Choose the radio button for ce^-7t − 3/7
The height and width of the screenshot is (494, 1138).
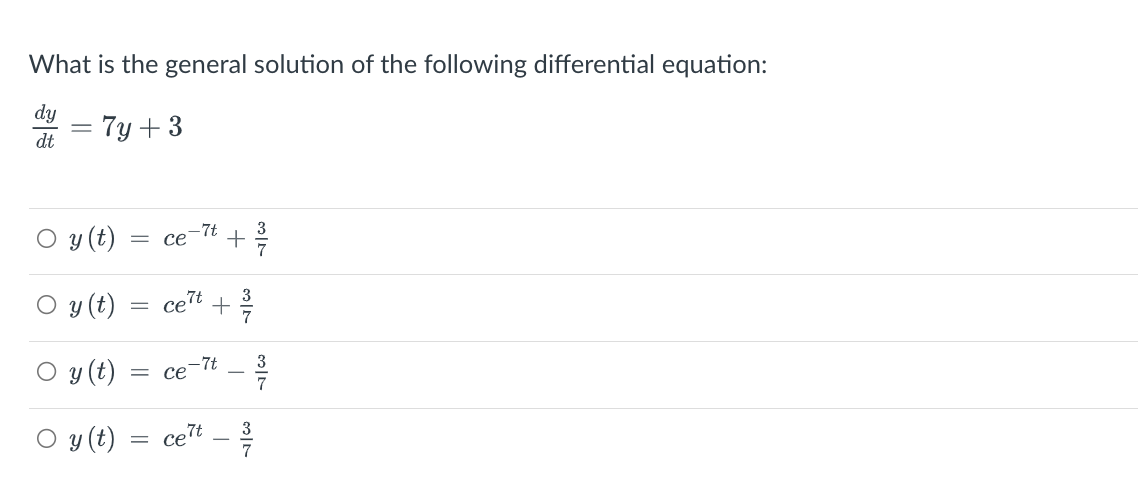[x=46, y=372]
